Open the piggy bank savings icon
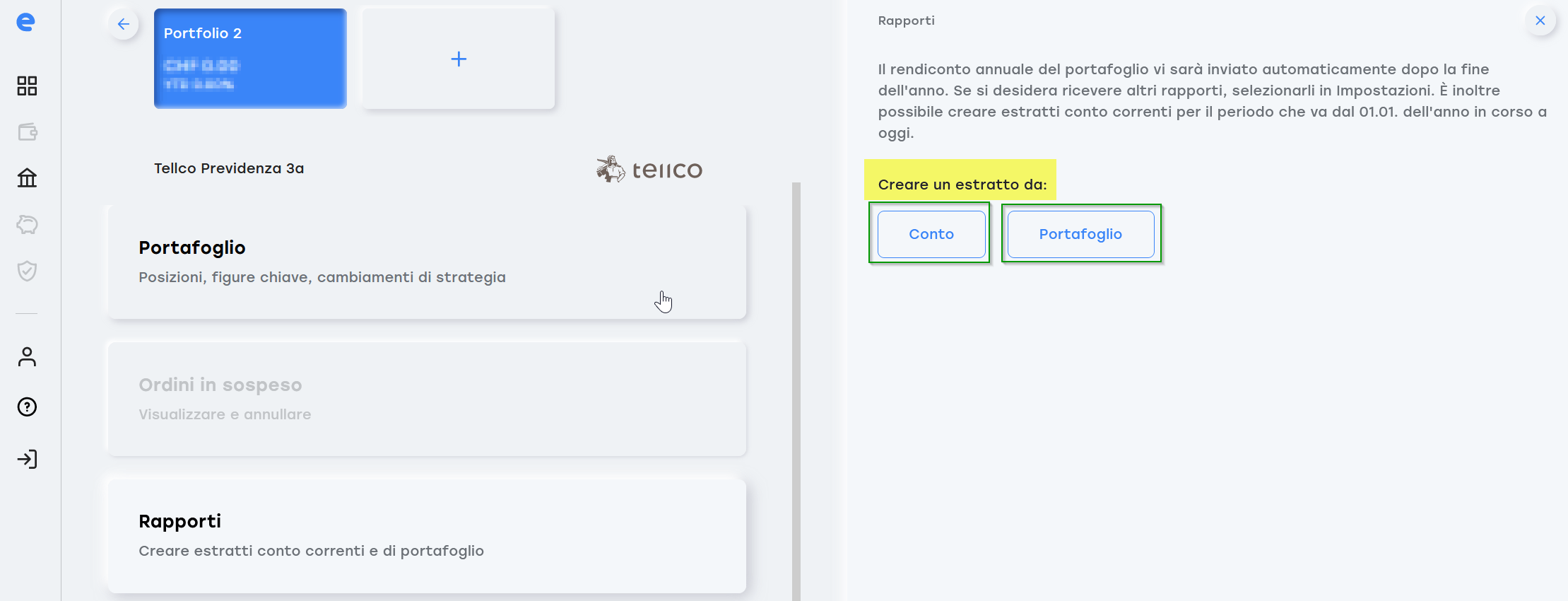Image resolution: width=1568 pixels, height=601 pixels. tap(27, 225)
